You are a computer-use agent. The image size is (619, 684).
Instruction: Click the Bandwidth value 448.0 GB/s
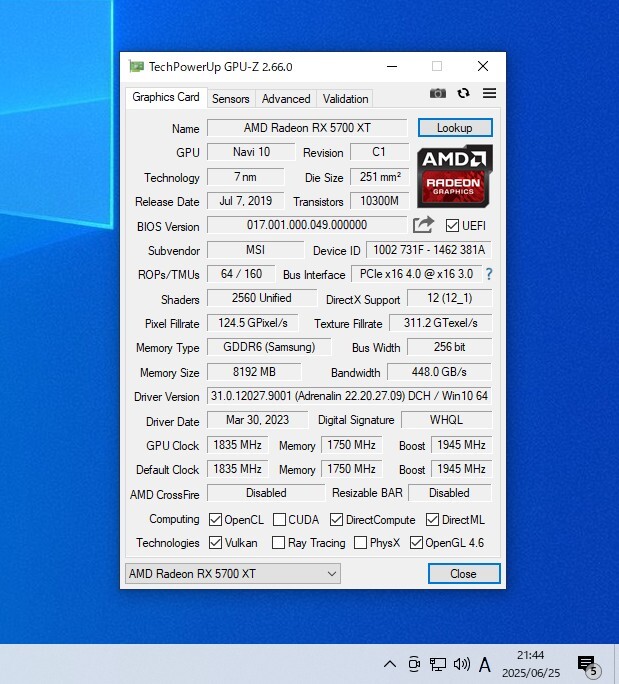[439, 372]
